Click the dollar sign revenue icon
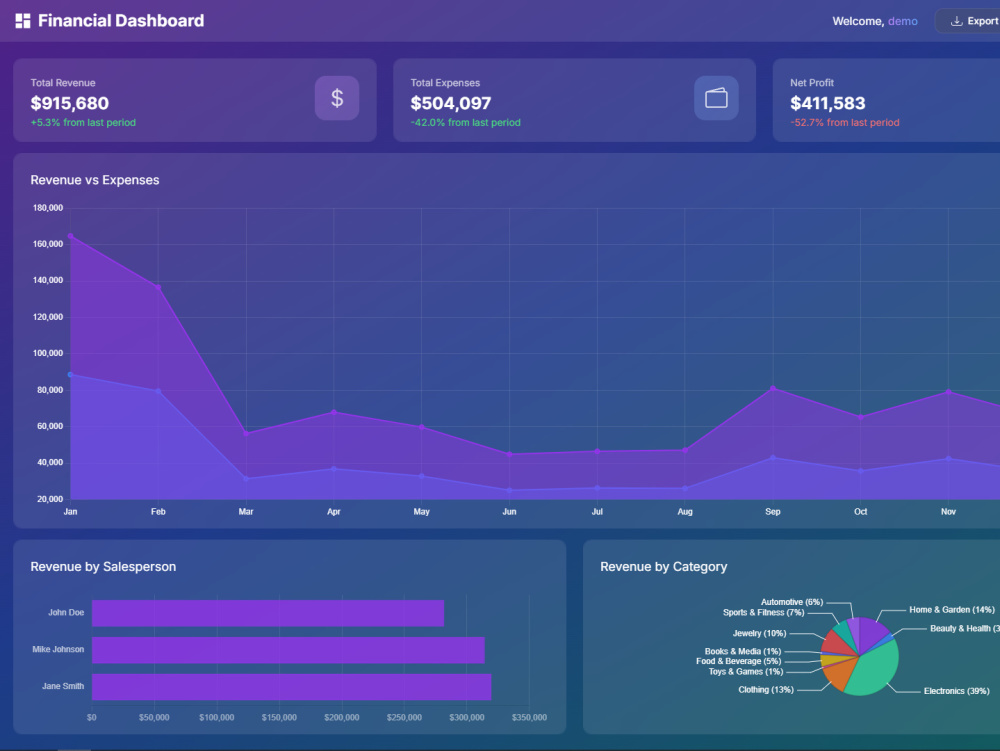The image size is (1000, 751). tap(337, 98)
